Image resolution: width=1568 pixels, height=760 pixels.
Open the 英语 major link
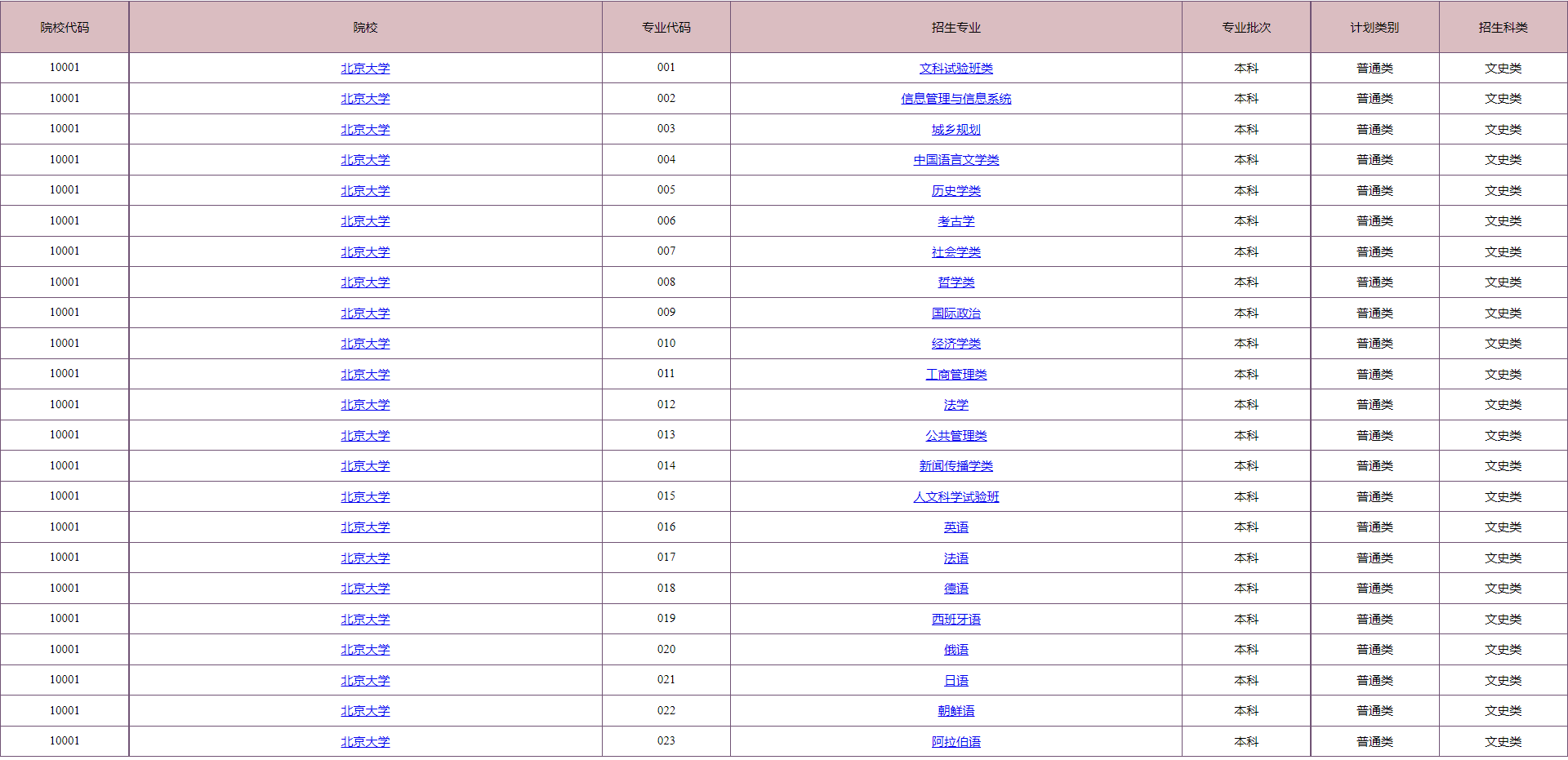tap(955, 527)
